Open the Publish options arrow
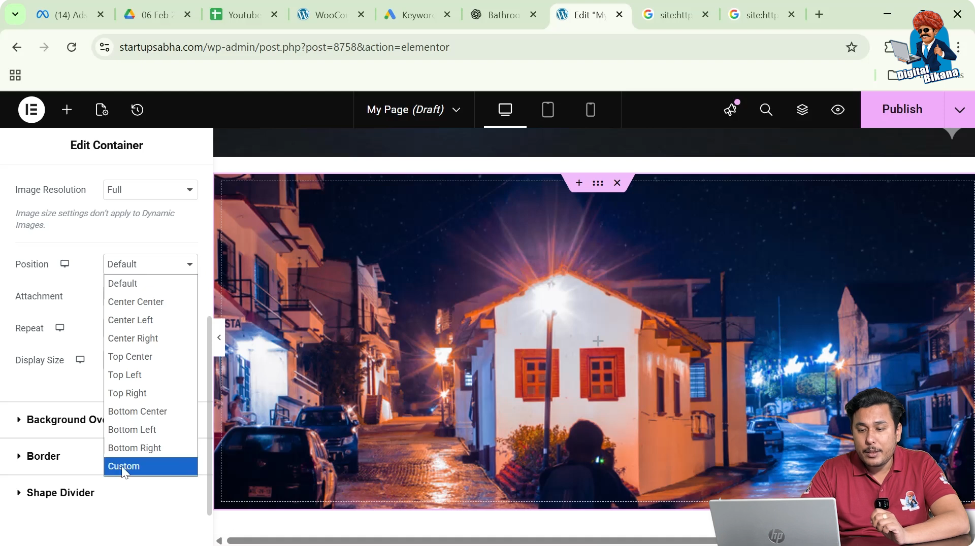975x546 pixels. coord(960,110)
